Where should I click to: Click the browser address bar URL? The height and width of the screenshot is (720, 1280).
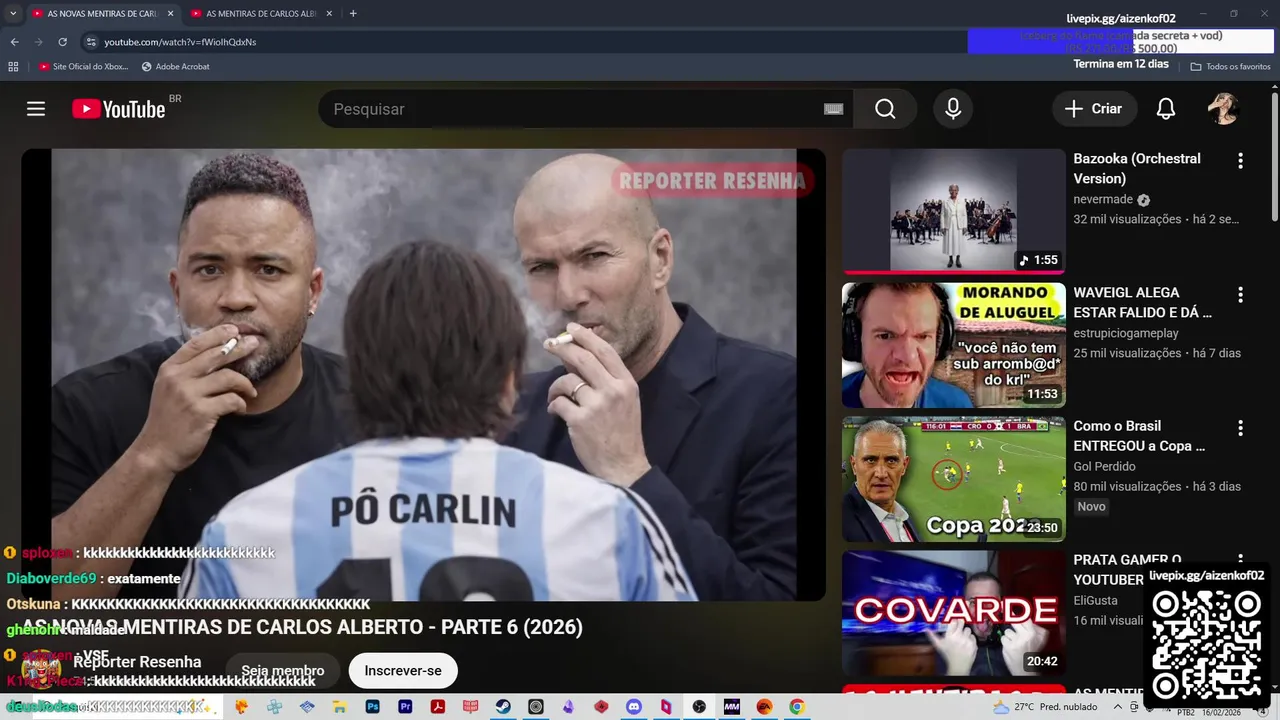(x=180, y=42)
